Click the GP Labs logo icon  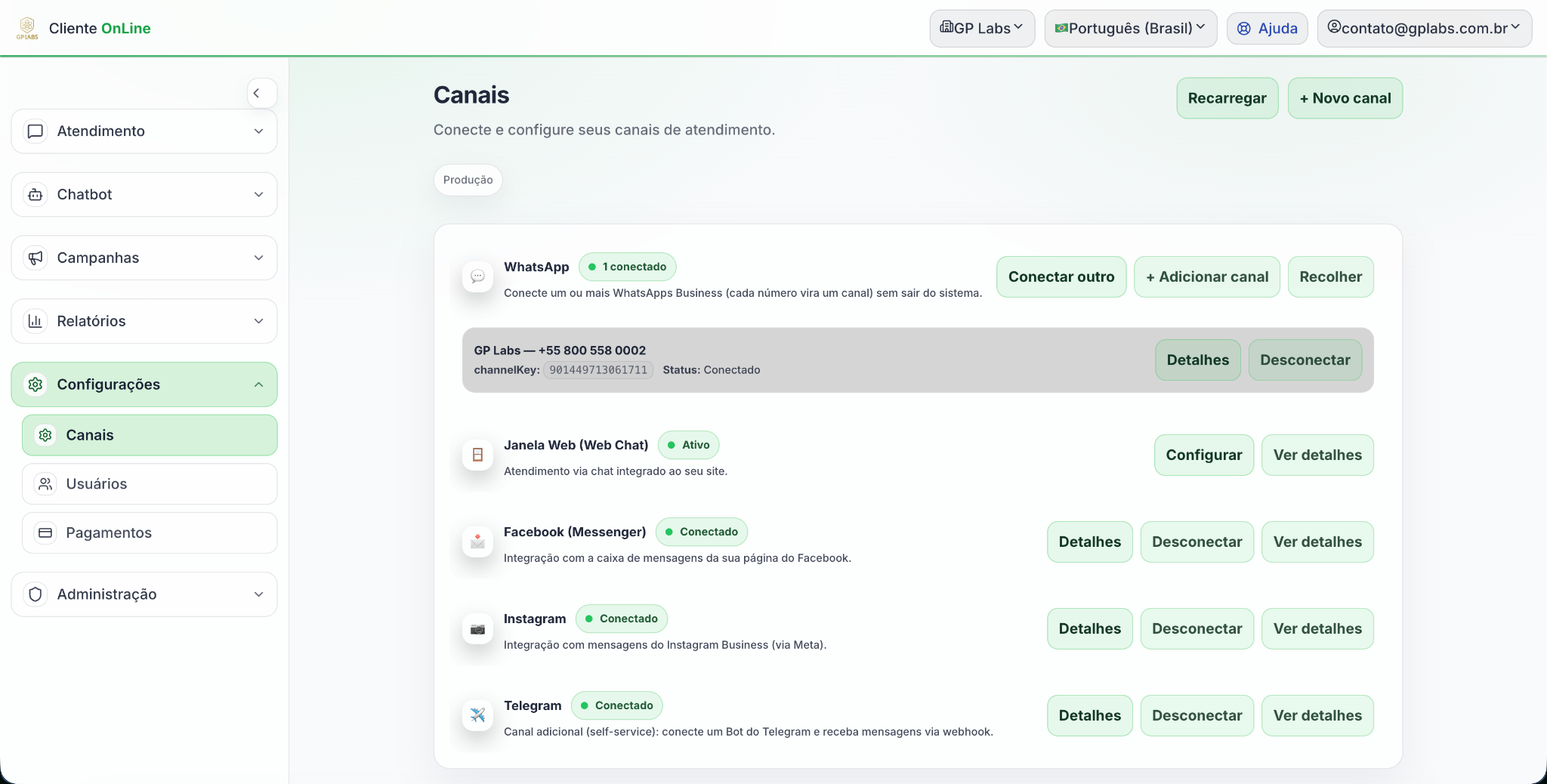[27, 28]
